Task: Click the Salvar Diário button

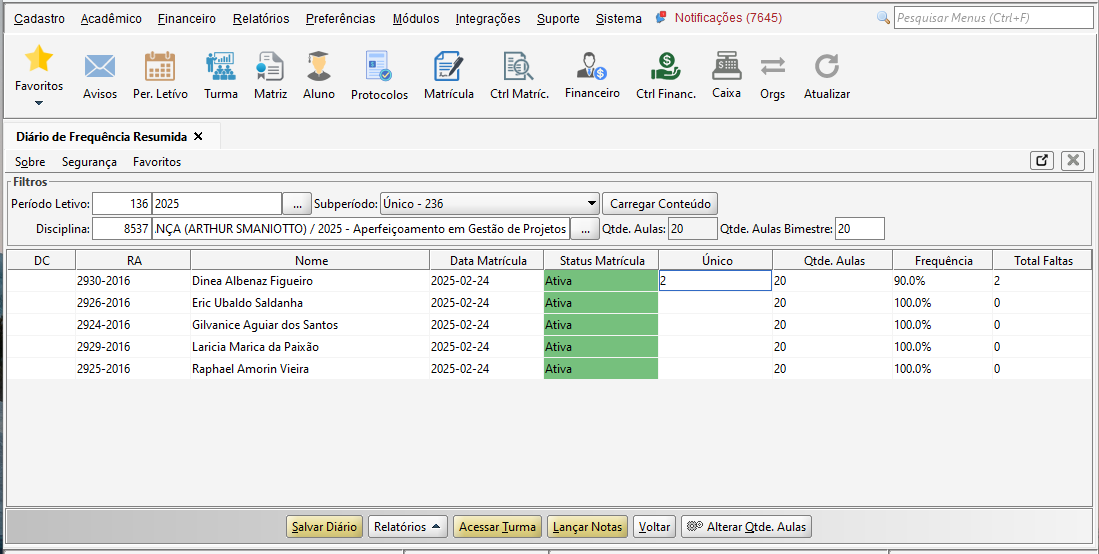Action: [x=325, y=527]
